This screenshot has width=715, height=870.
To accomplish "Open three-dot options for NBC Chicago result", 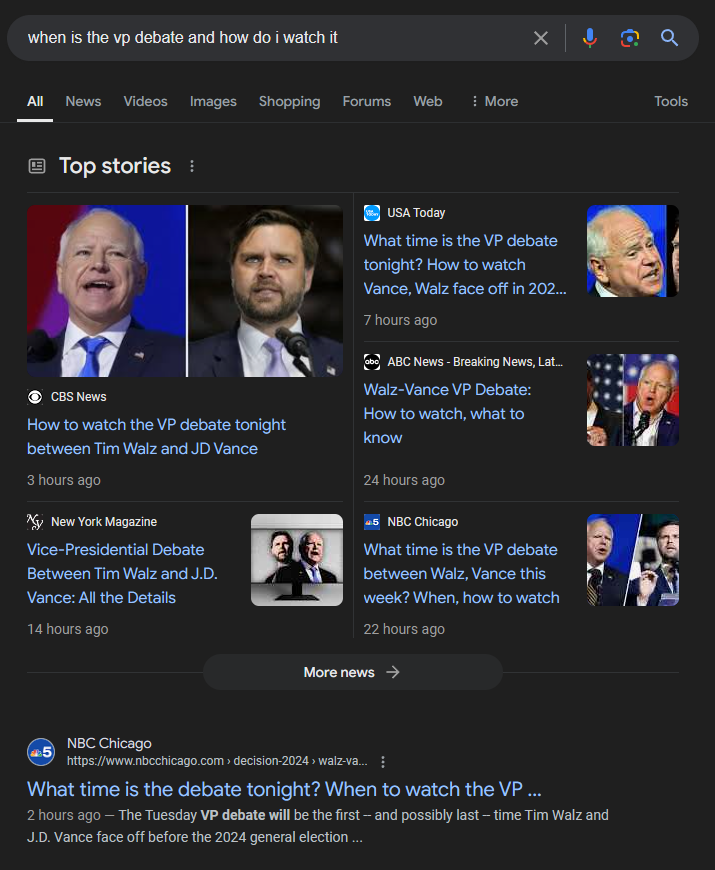I will click(383, 761).
